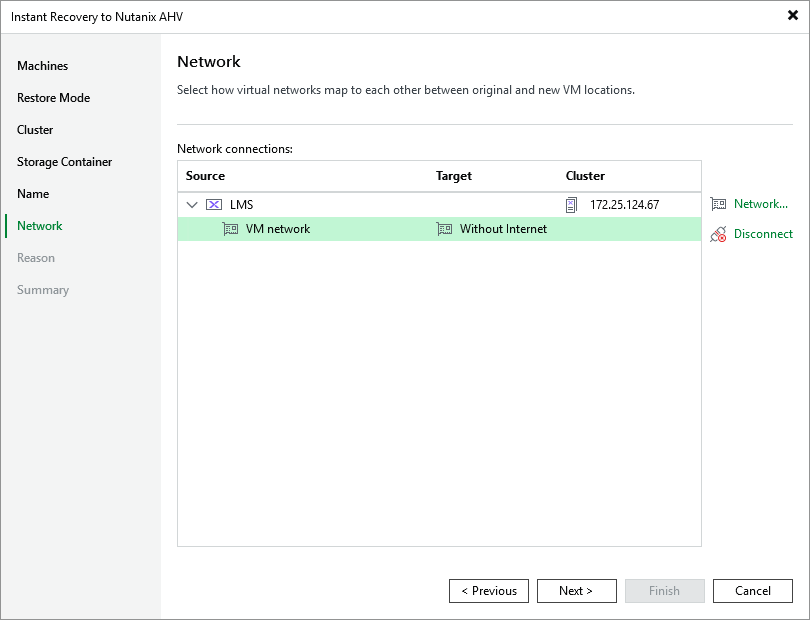This screenshot has height=620, width=810.
Task: Select the Name step in sidebar
Action: pyautogui.click(x=33, y=193)
